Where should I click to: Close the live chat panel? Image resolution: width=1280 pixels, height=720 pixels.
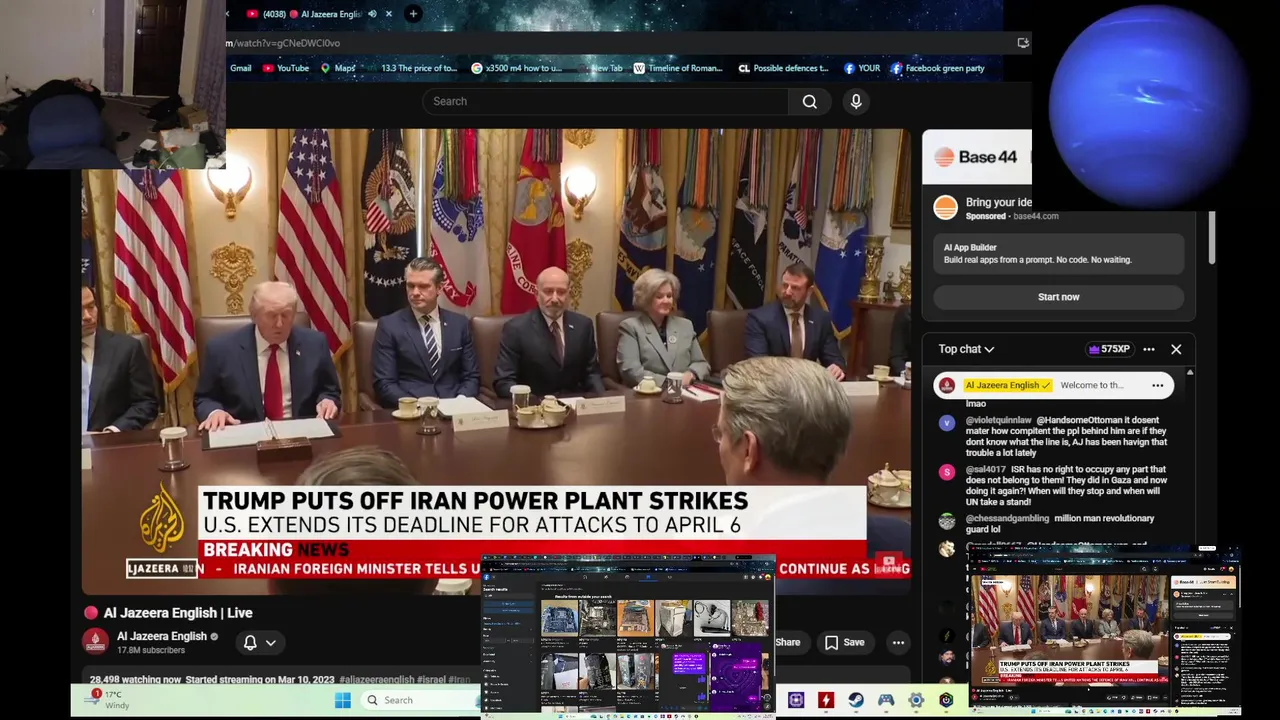1176,349
